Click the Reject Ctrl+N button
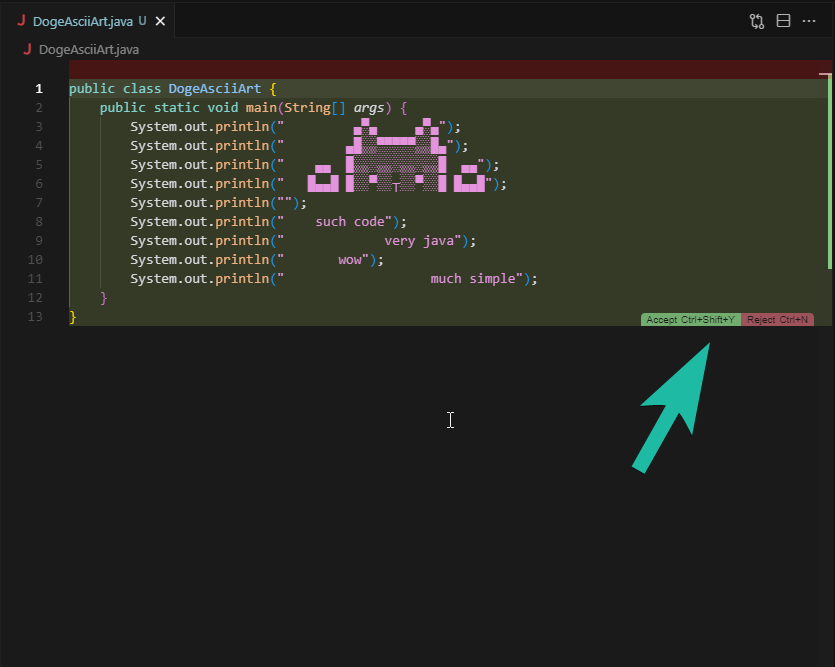Viewport: 835px width, 667px height. click(x=777, y=319)
